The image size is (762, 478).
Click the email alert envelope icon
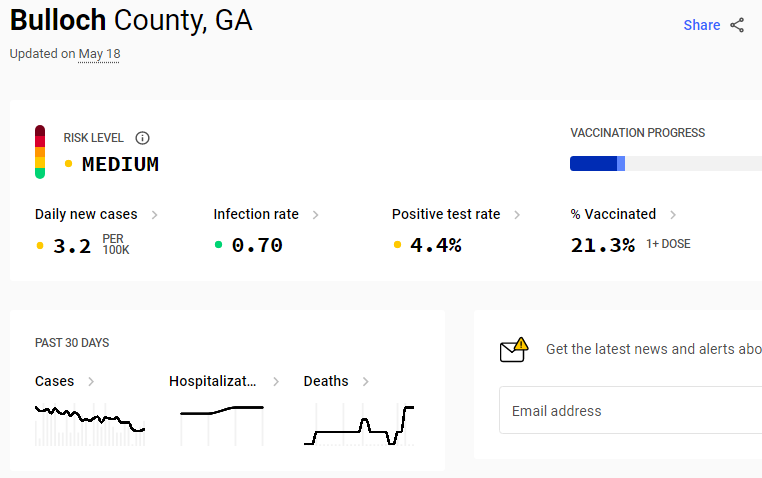click(x=514, y=350)
